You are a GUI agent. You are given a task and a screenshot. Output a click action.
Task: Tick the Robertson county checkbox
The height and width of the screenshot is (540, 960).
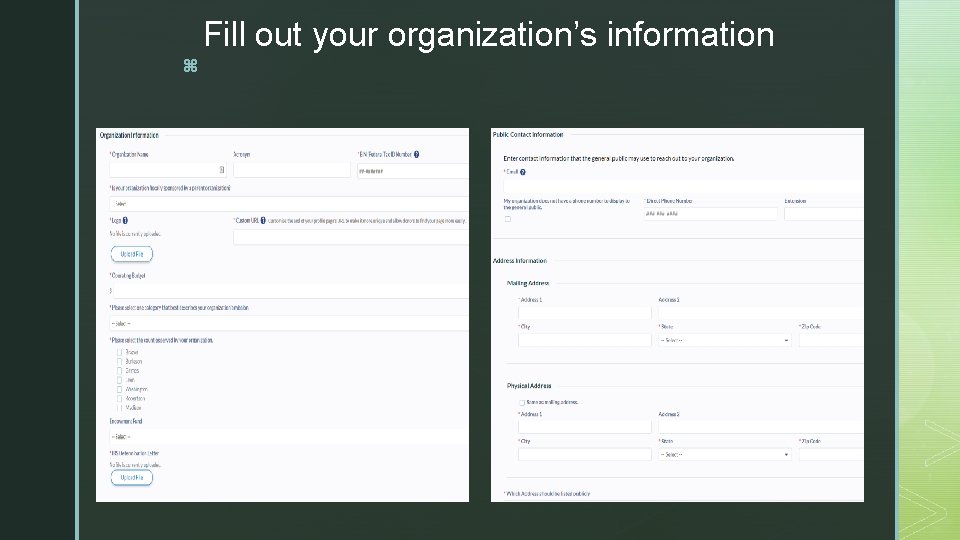(119, 399)
